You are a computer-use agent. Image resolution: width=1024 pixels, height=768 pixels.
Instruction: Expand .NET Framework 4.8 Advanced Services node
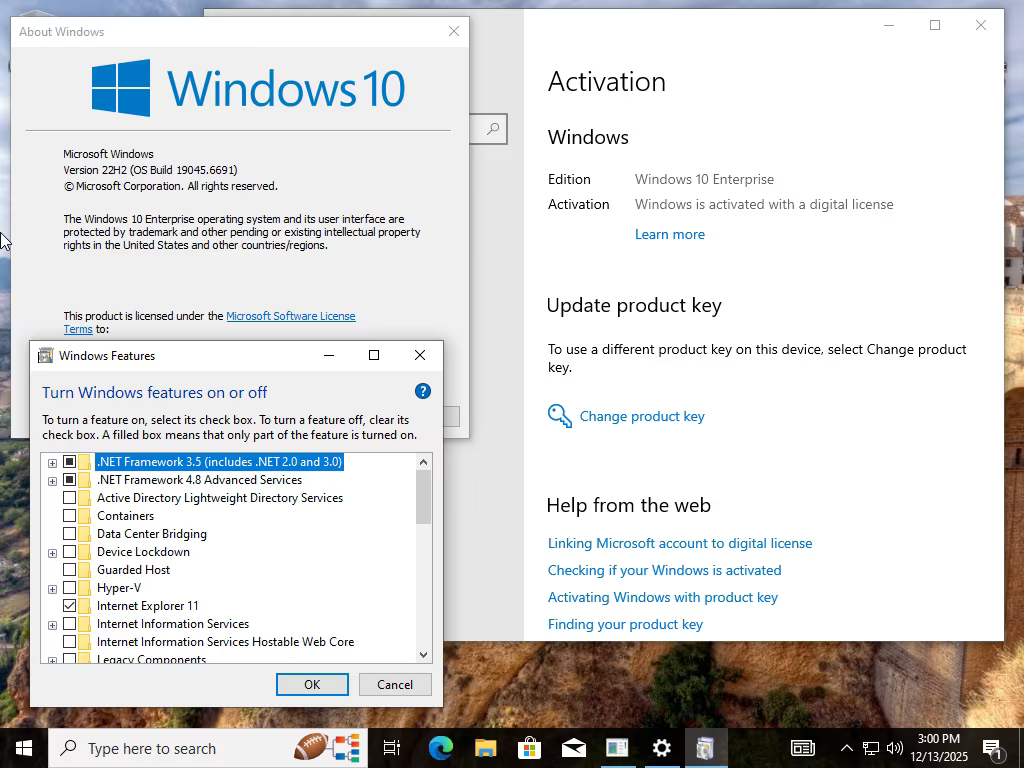click(52, 481)
